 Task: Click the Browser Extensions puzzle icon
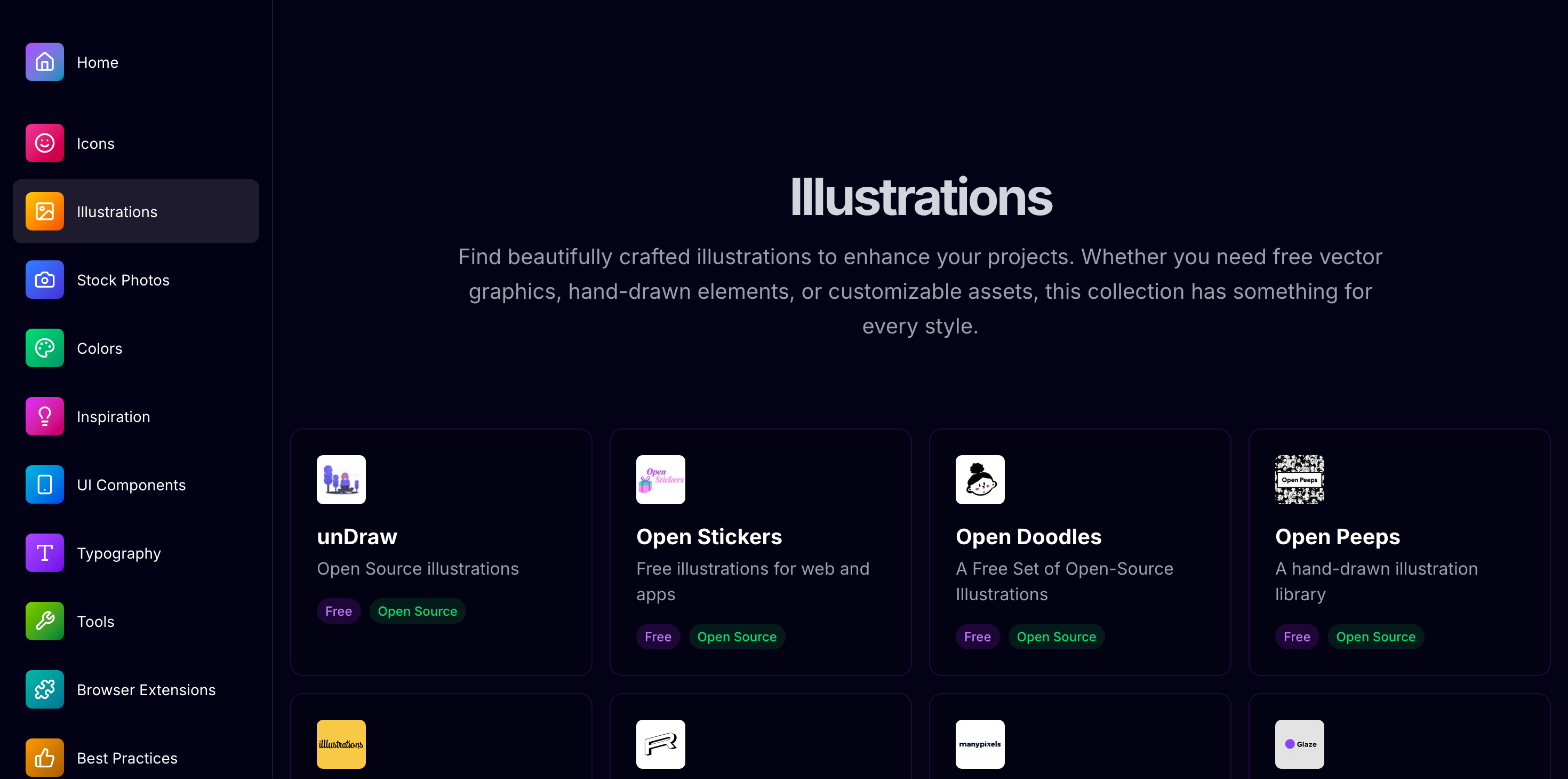(44, 689)
